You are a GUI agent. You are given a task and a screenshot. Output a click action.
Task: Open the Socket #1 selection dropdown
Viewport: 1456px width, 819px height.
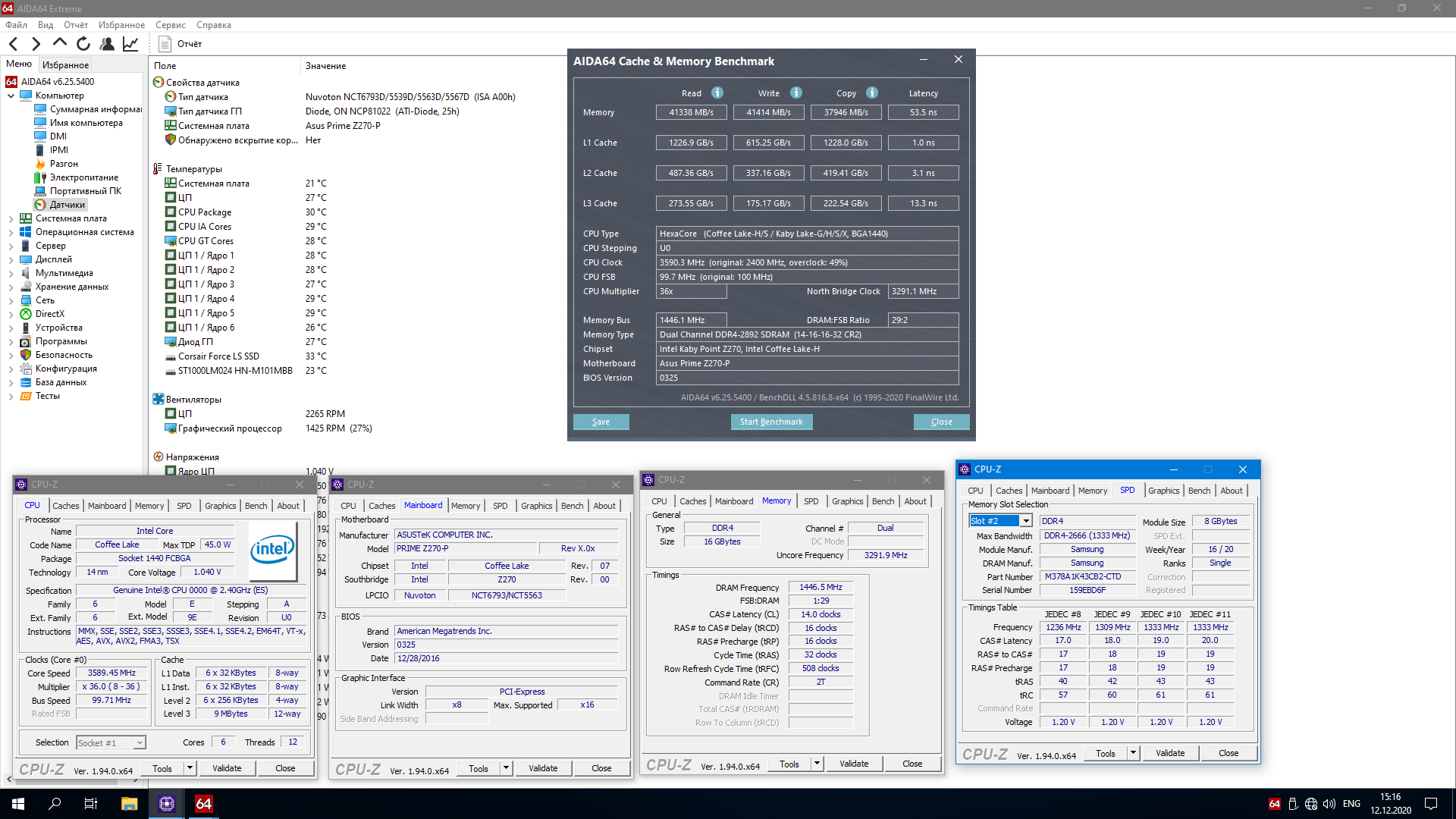click(x=140, y=743)
